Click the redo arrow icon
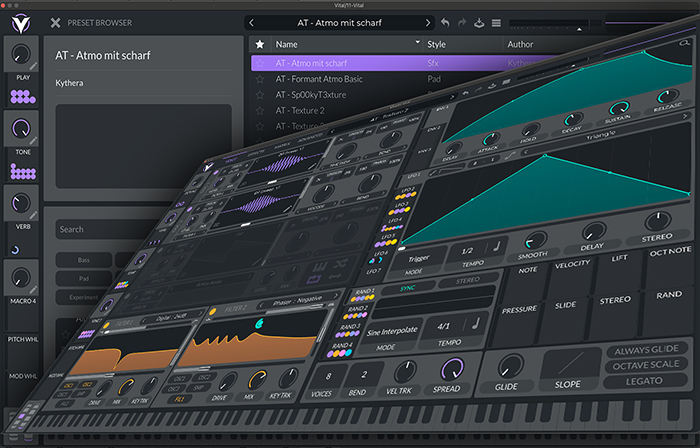 point(461,22)
